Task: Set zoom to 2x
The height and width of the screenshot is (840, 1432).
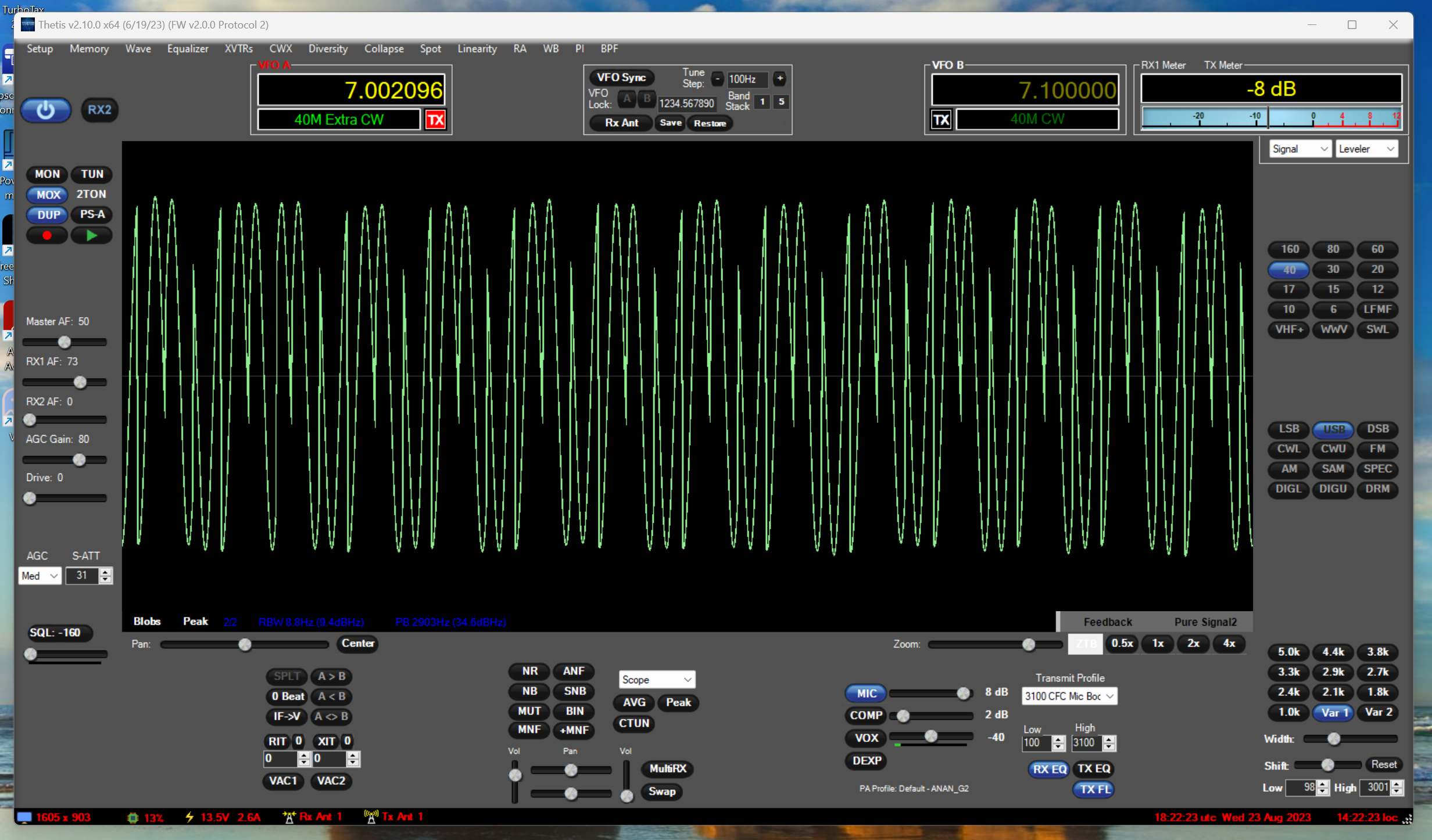Action: tap(1193, 643)
